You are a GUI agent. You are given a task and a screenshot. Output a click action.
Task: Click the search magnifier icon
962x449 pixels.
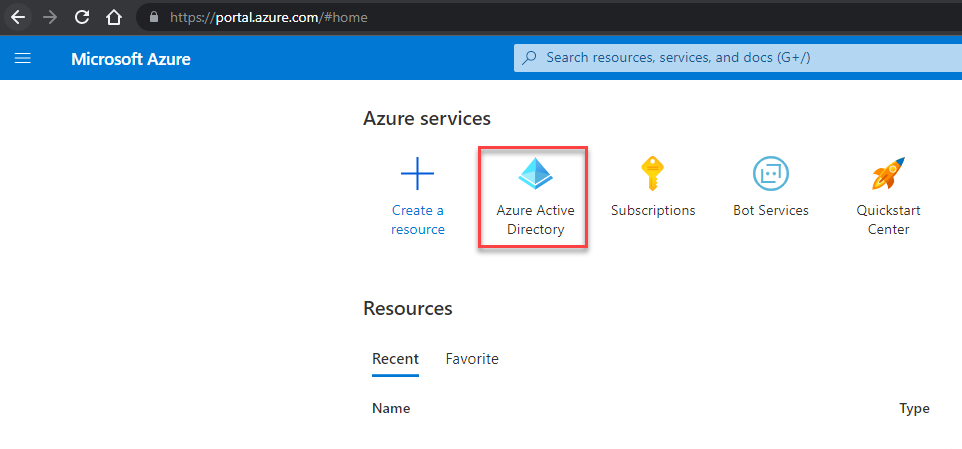529,58
